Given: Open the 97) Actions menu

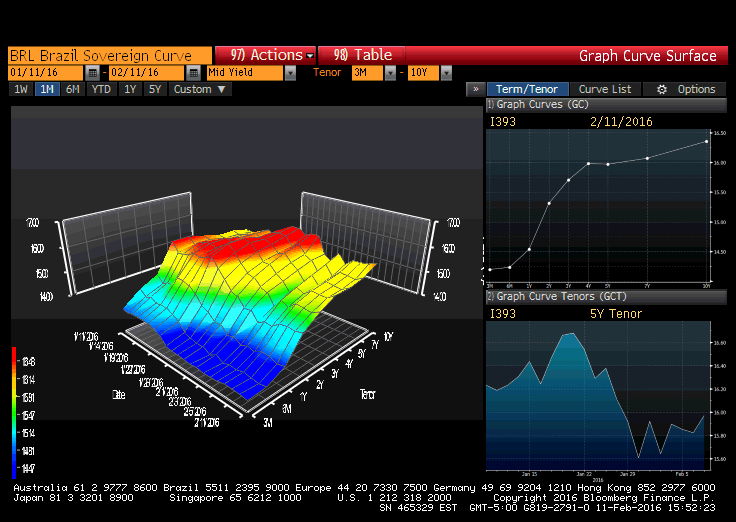Looking at the screenshot, I should click(x=266, y=55).
